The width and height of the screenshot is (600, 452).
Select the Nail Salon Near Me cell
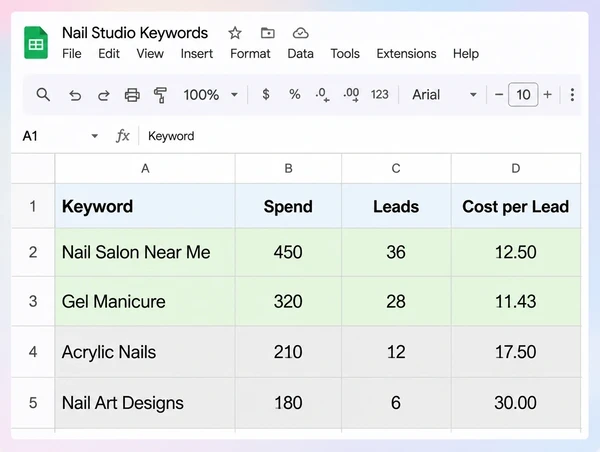pyautogui.click(x=145, y=252)
